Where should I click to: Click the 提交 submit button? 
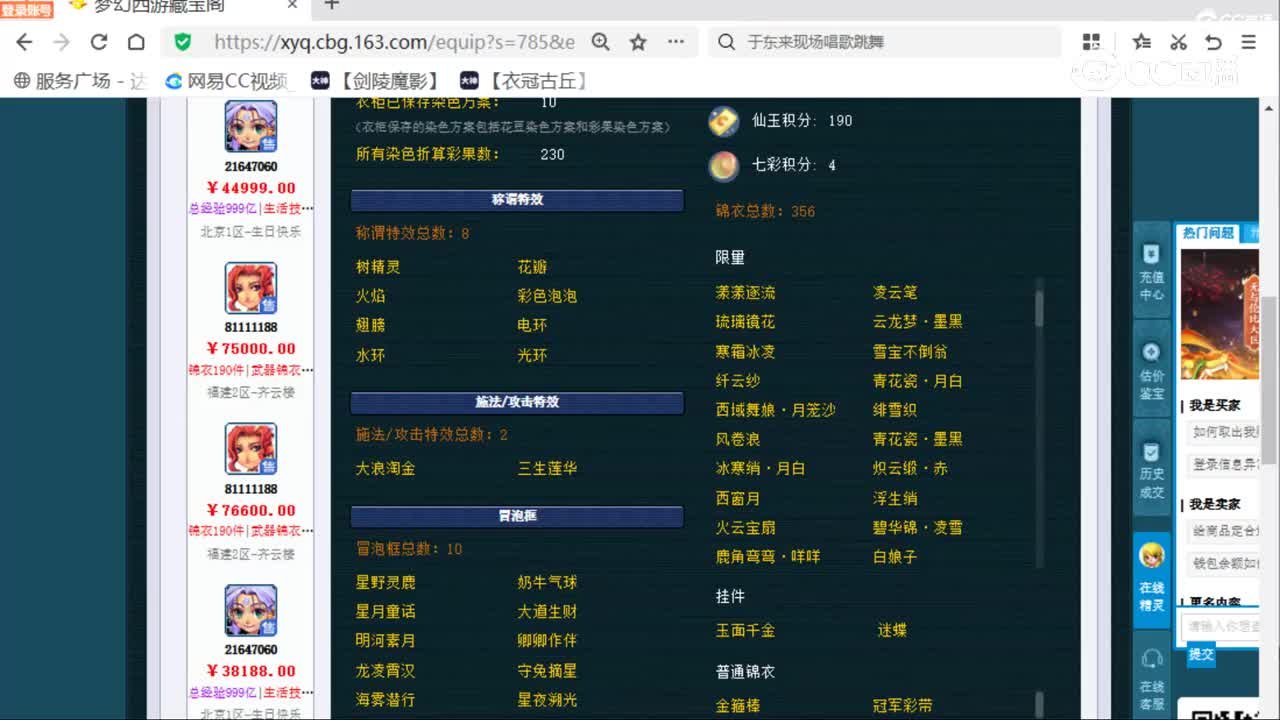click(x=1201, y=655)
